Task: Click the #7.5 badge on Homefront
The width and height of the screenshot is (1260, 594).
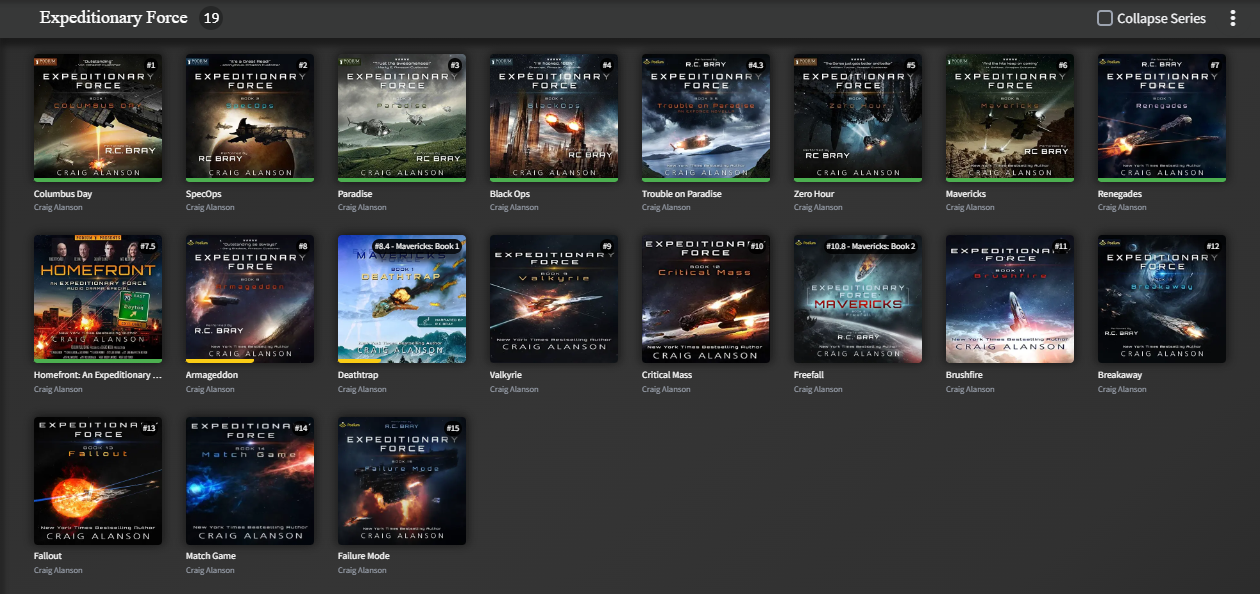Action: pyautogui.click(x=148, y=246)
